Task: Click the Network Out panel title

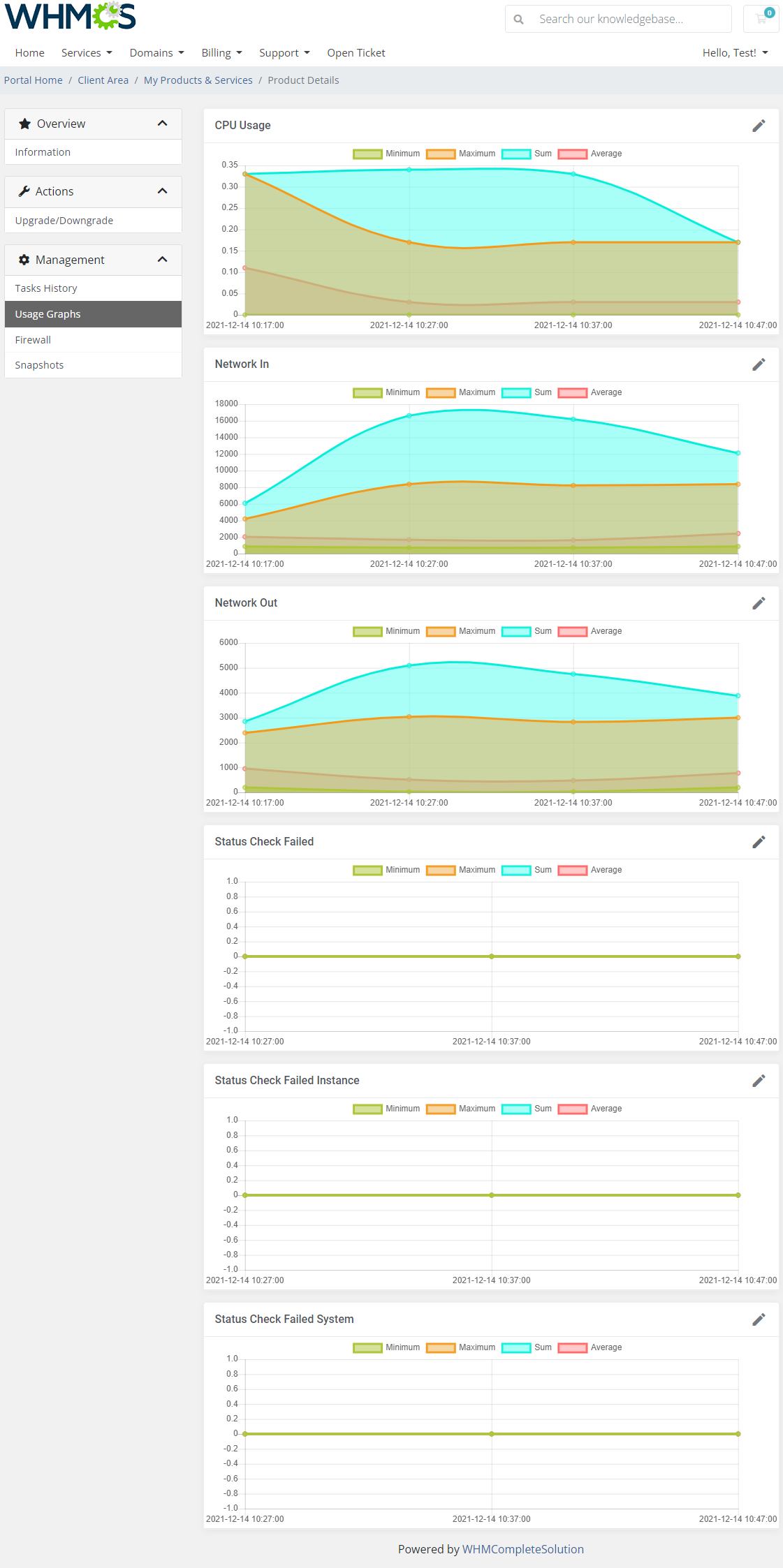Action: tap(246, 603)
